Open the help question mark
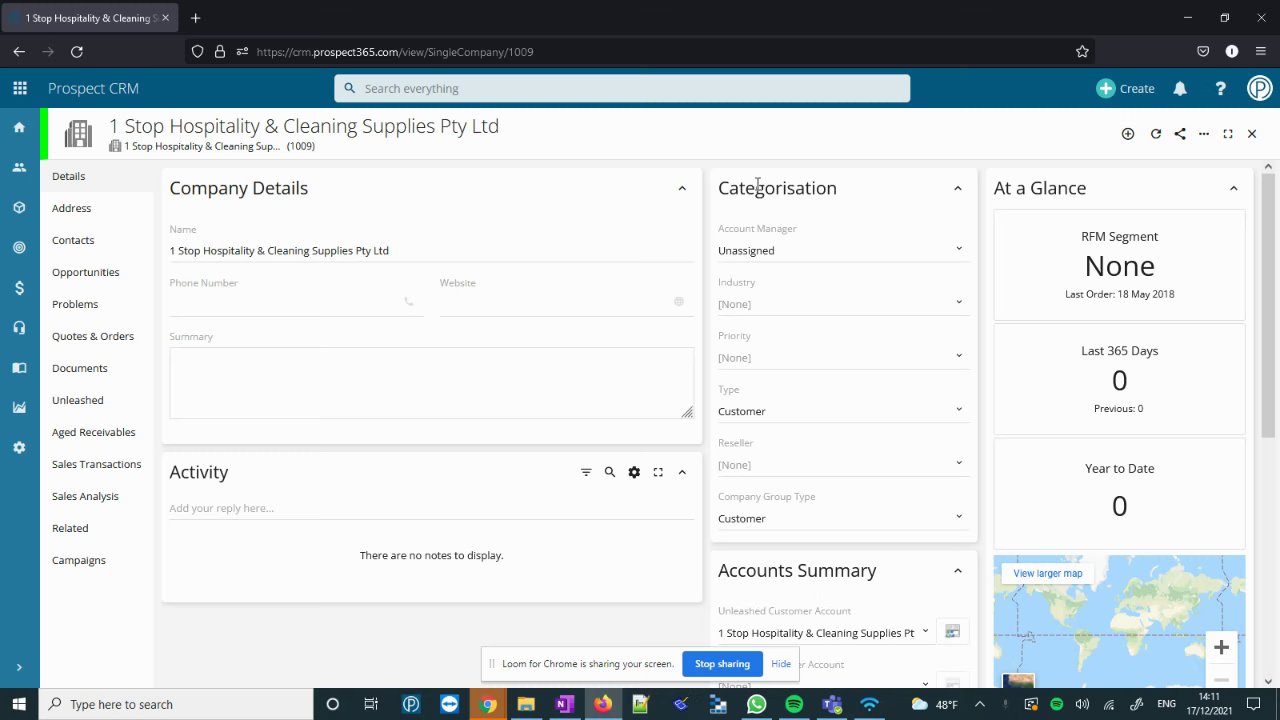The image size is (1280, 720). (1220, 88)
